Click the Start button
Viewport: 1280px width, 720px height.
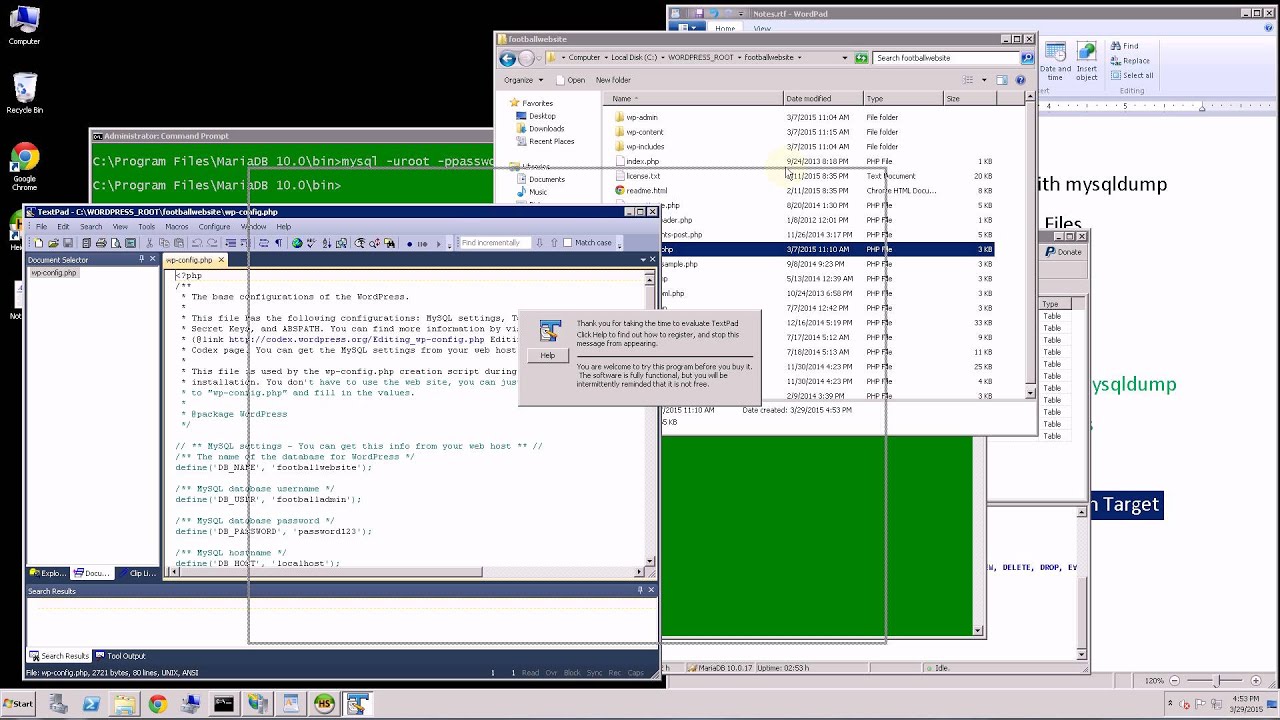point(18,705)
